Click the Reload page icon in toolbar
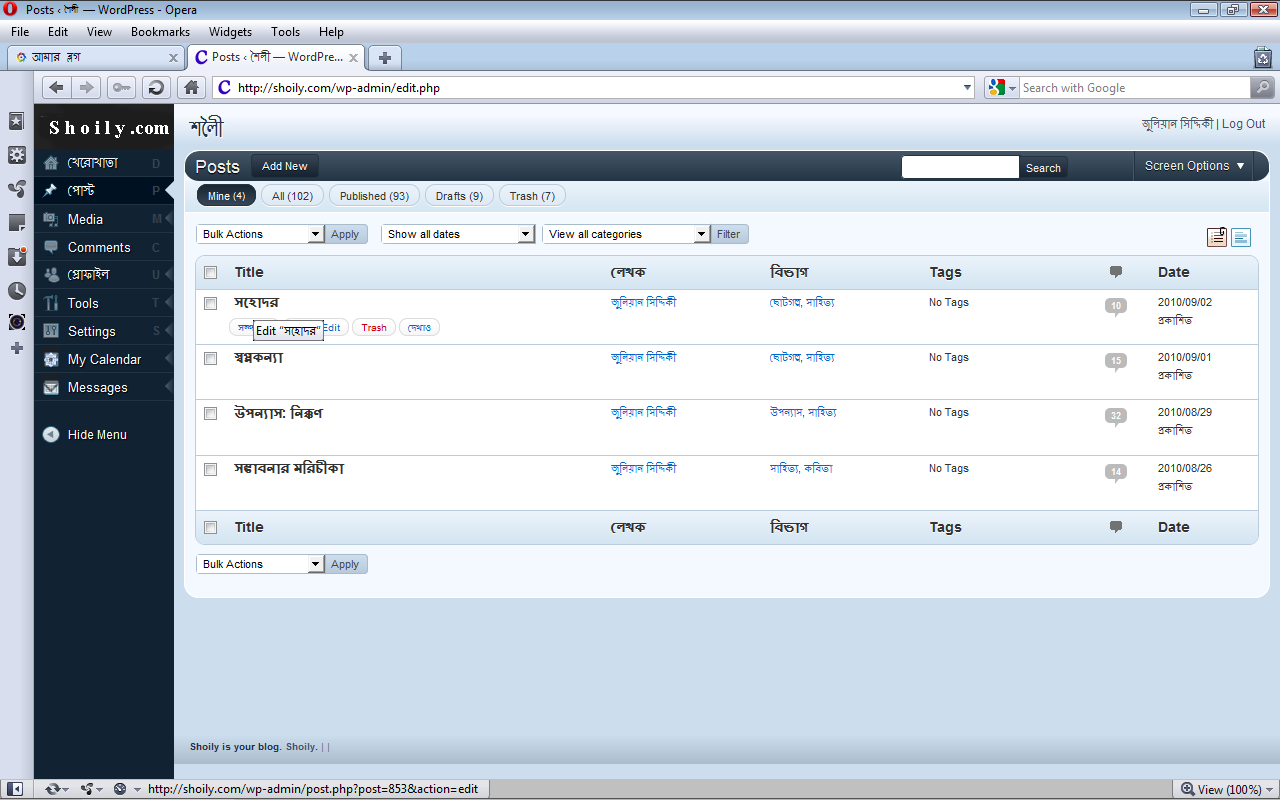This screenshot has width=1280, height=800. [x=156, y=88]
